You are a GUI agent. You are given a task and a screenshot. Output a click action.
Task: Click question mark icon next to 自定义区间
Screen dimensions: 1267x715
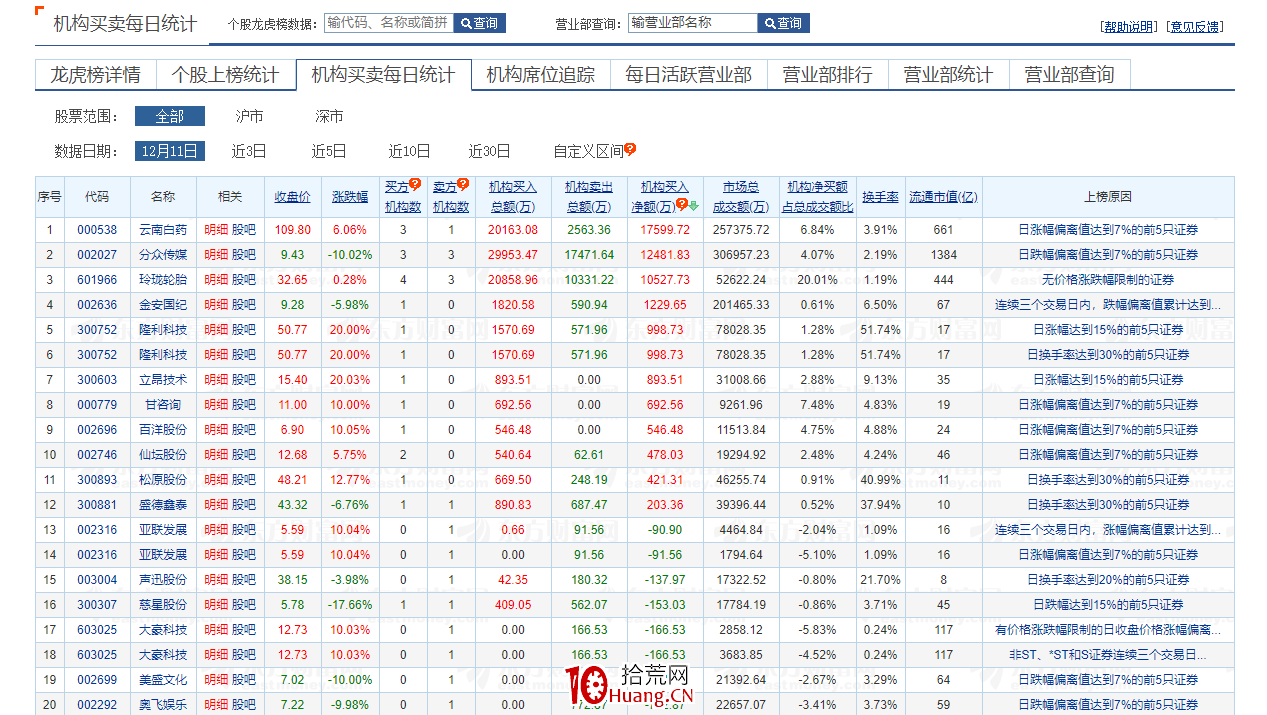[630, 150]
